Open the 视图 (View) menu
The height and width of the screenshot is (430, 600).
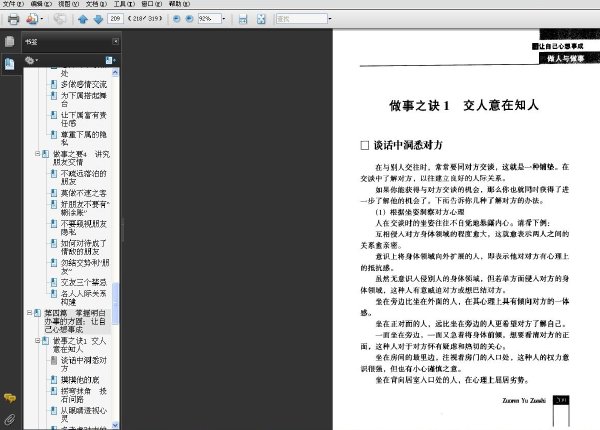pos(68,4)
